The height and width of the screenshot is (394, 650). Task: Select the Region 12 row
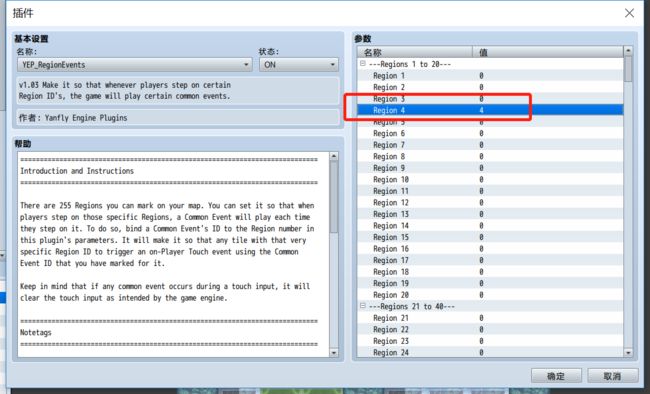490,203
